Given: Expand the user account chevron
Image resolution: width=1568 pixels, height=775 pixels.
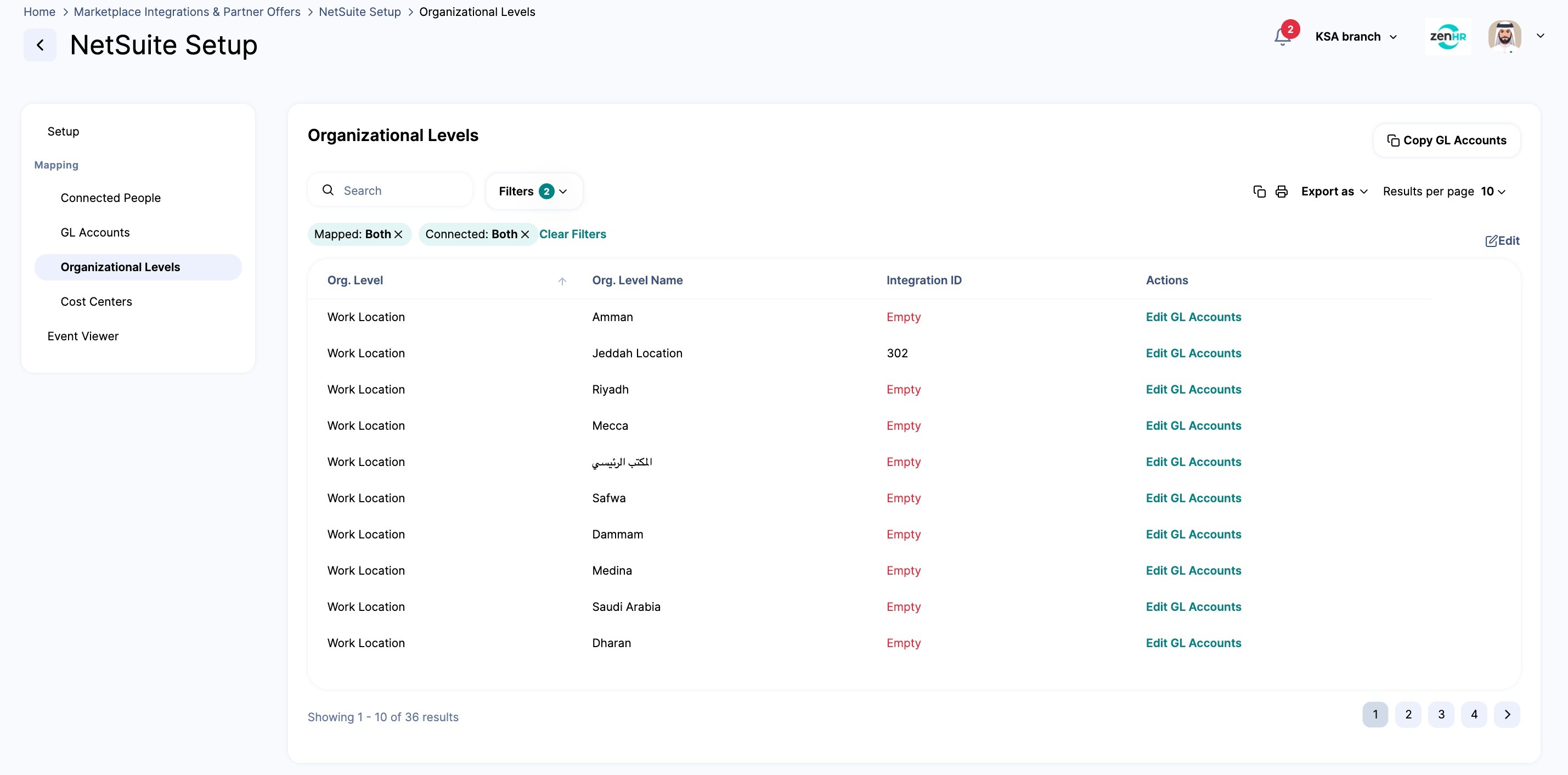Looking at the screenshot, I should click(1541, 36).
